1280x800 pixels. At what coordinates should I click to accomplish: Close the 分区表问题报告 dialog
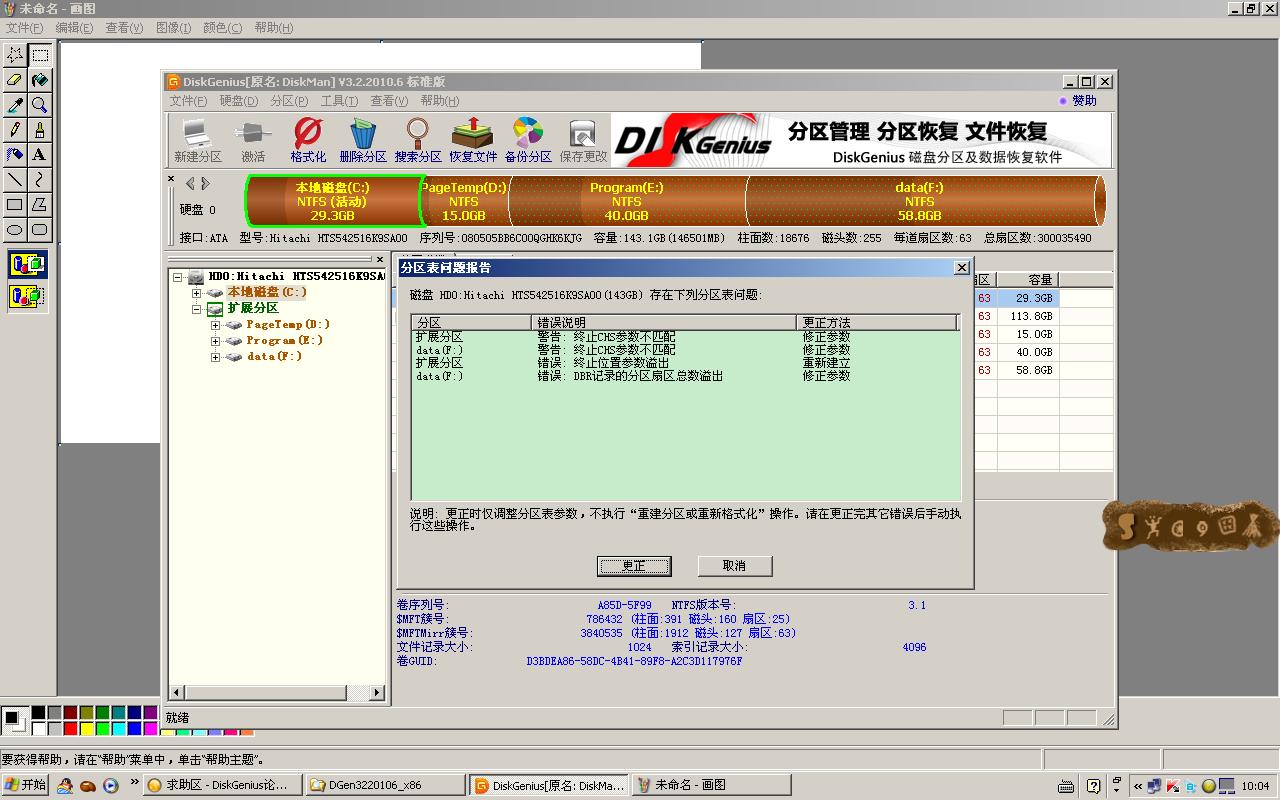coord(961,268)
